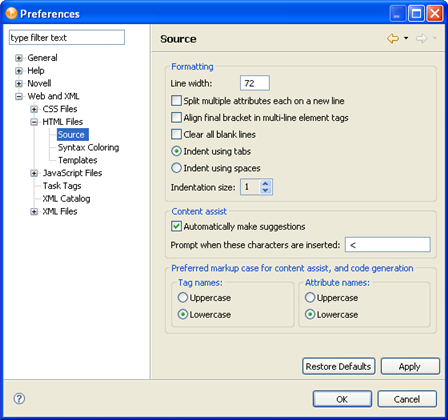Increase indentation size with up arrow
Screen dimensions: 448x420
pos(265,183)
